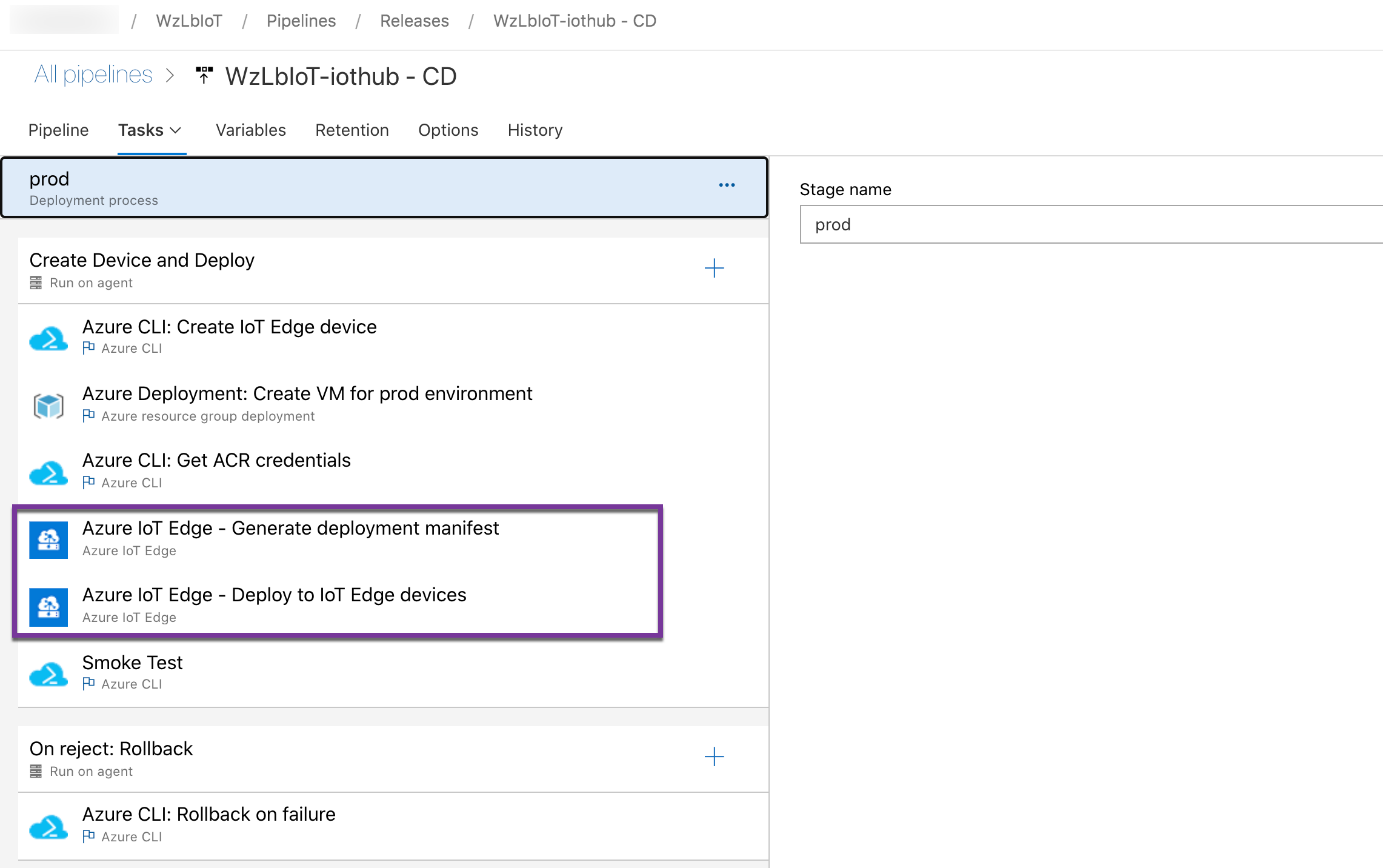Add a task to Create Device and Deploy

click(x=714, y=268)
